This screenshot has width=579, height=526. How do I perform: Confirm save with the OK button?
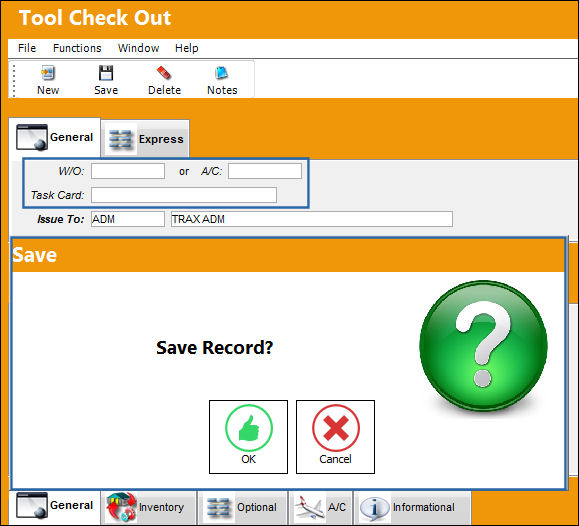[248, 437]
